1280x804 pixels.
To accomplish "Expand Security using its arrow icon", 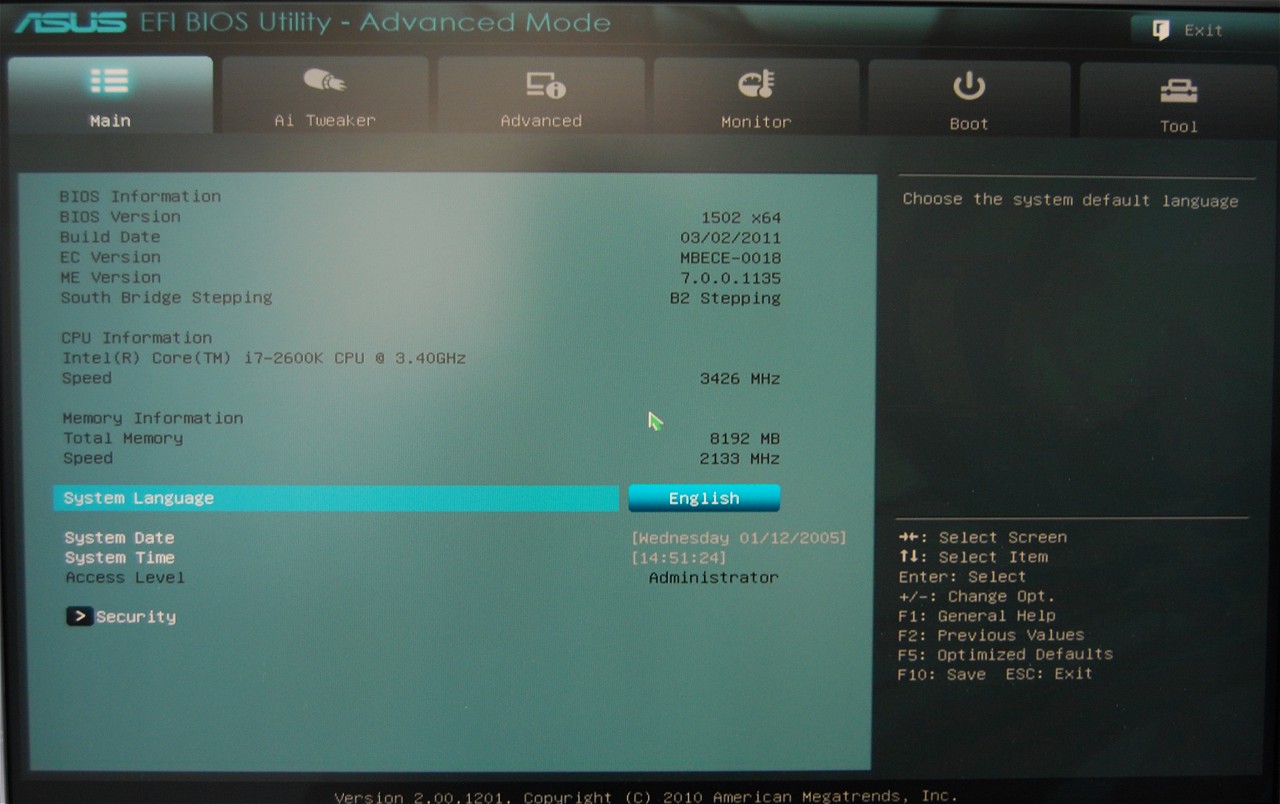I will pos(79,617).
